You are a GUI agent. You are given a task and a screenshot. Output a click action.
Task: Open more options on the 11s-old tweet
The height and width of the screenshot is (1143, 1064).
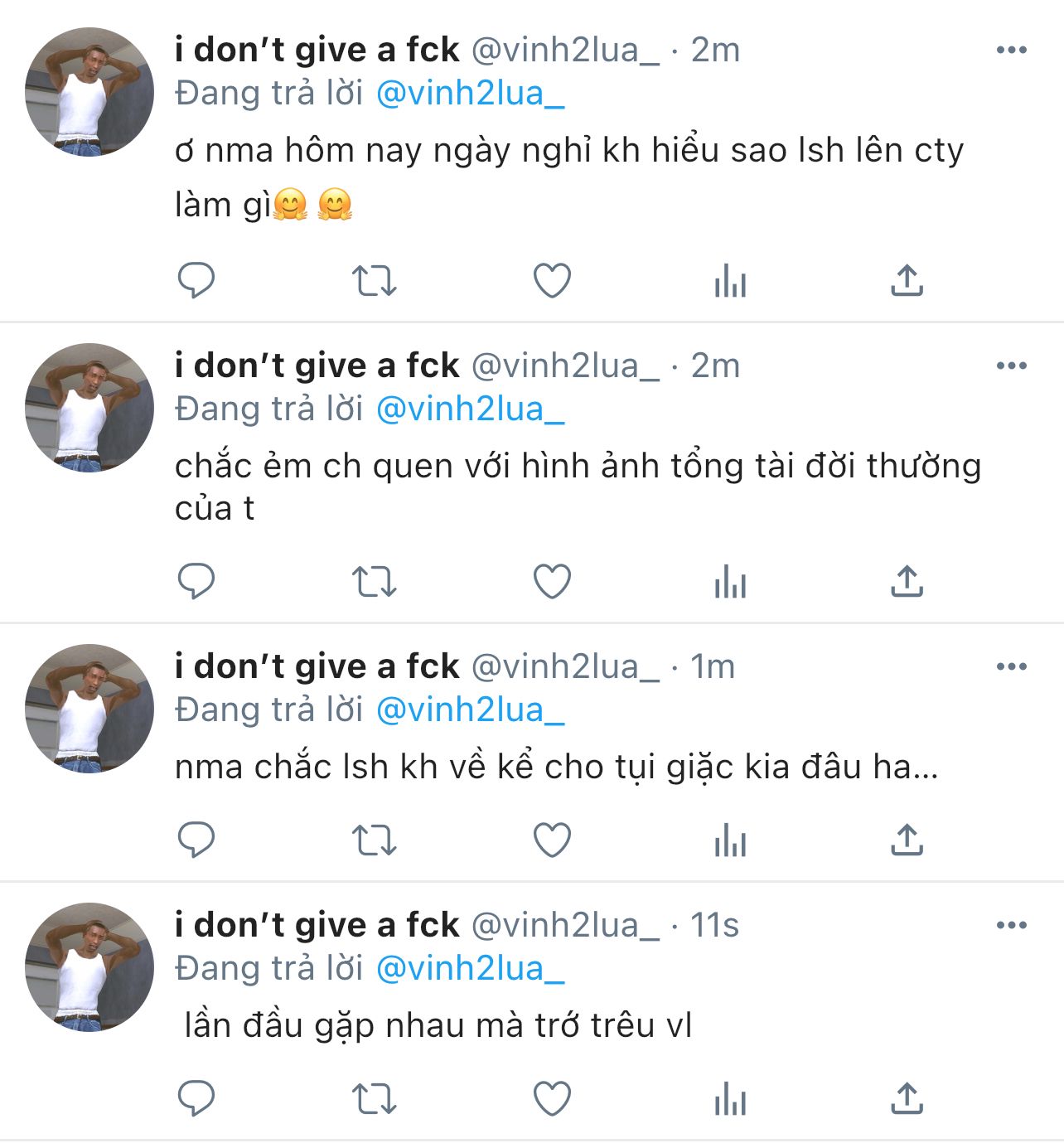tap(1011, 926)
